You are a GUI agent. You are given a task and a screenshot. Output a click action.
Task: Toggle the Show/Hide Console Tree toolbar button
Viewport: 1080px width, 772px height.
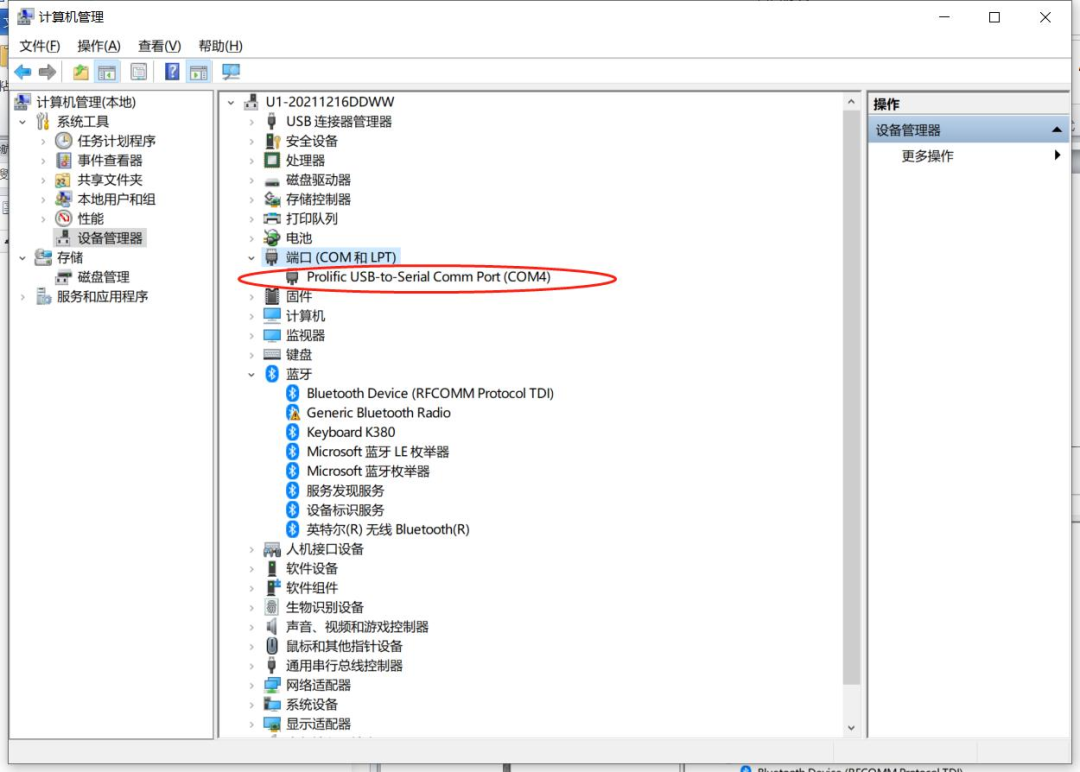tap(108, 72)
